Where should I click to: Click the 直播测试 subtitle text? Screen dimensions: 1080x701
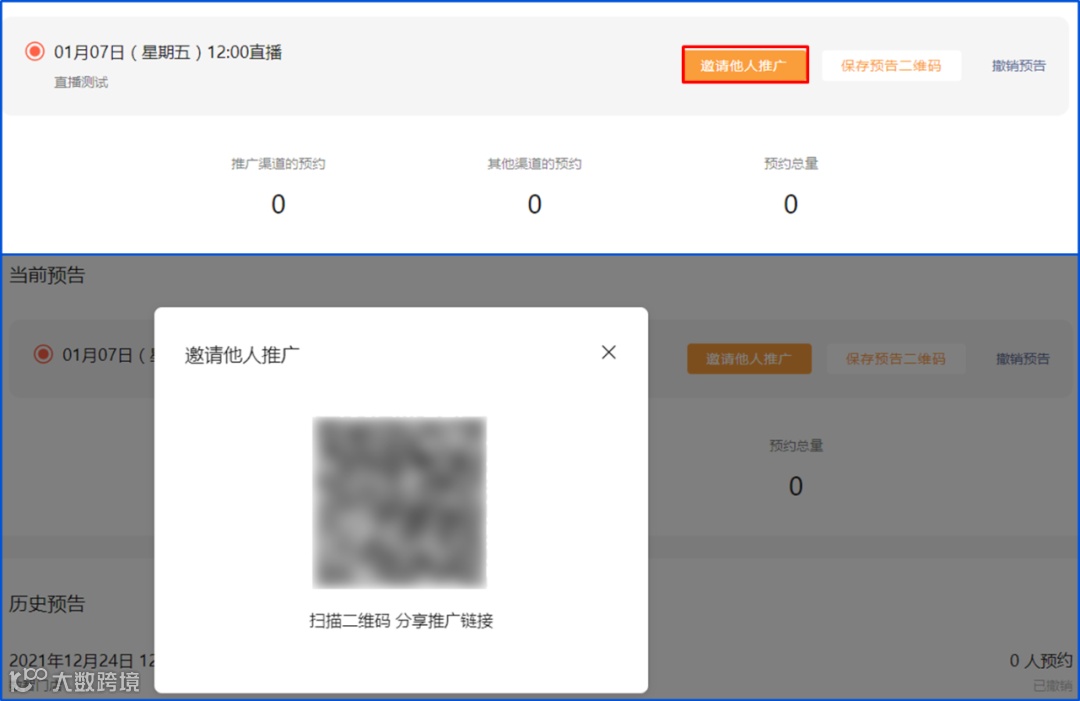click(81, 83)
